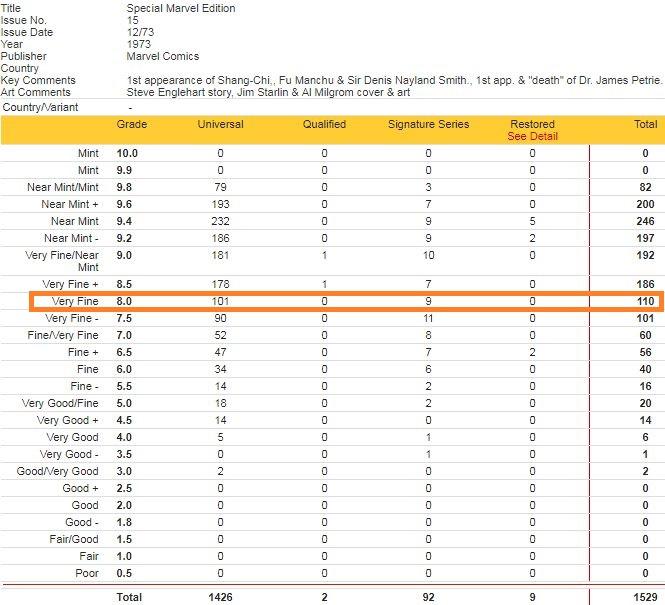Select the 9.0 universal count 181
The image size is (665, 605).
coord(221,255)
